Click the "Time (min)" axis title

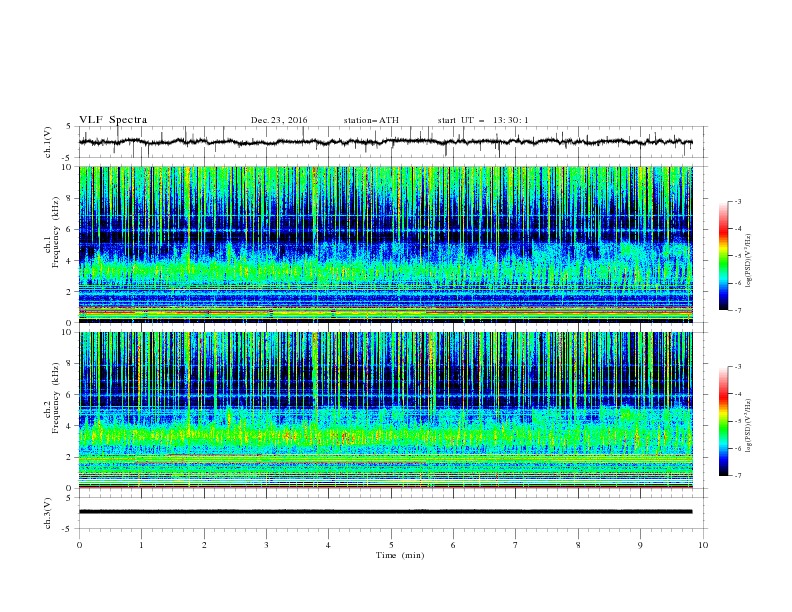click(x=400, y=555)
